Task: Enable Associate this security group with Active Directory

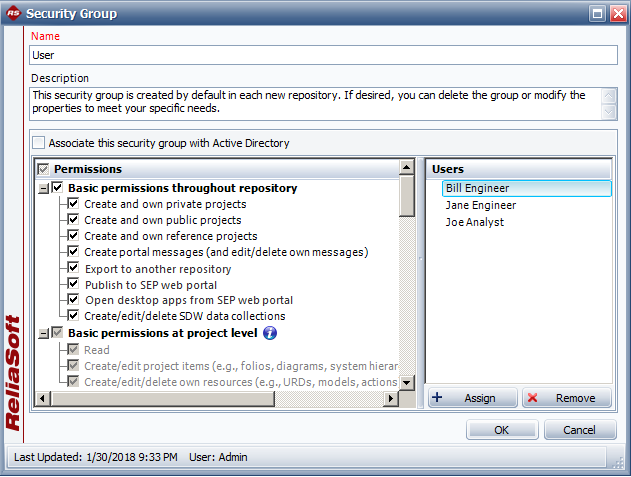Action: (x=39, y=143)
